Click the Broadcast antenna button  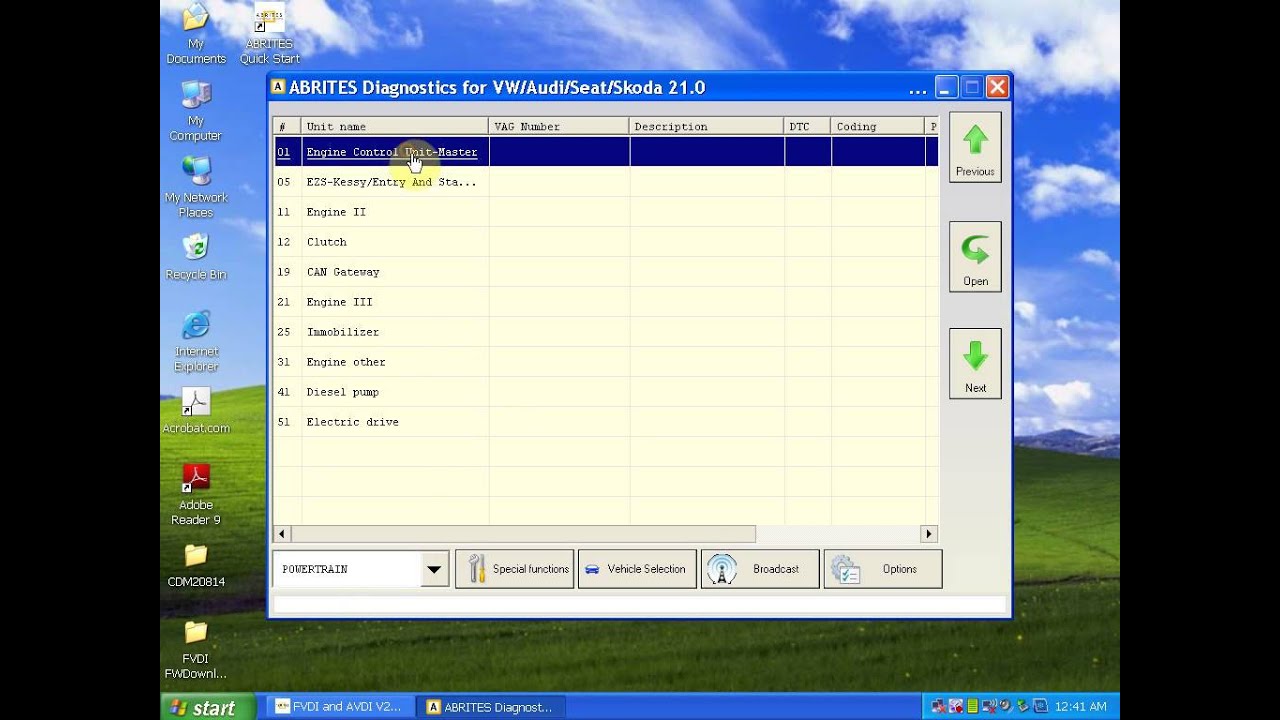(x=760, y=569)
